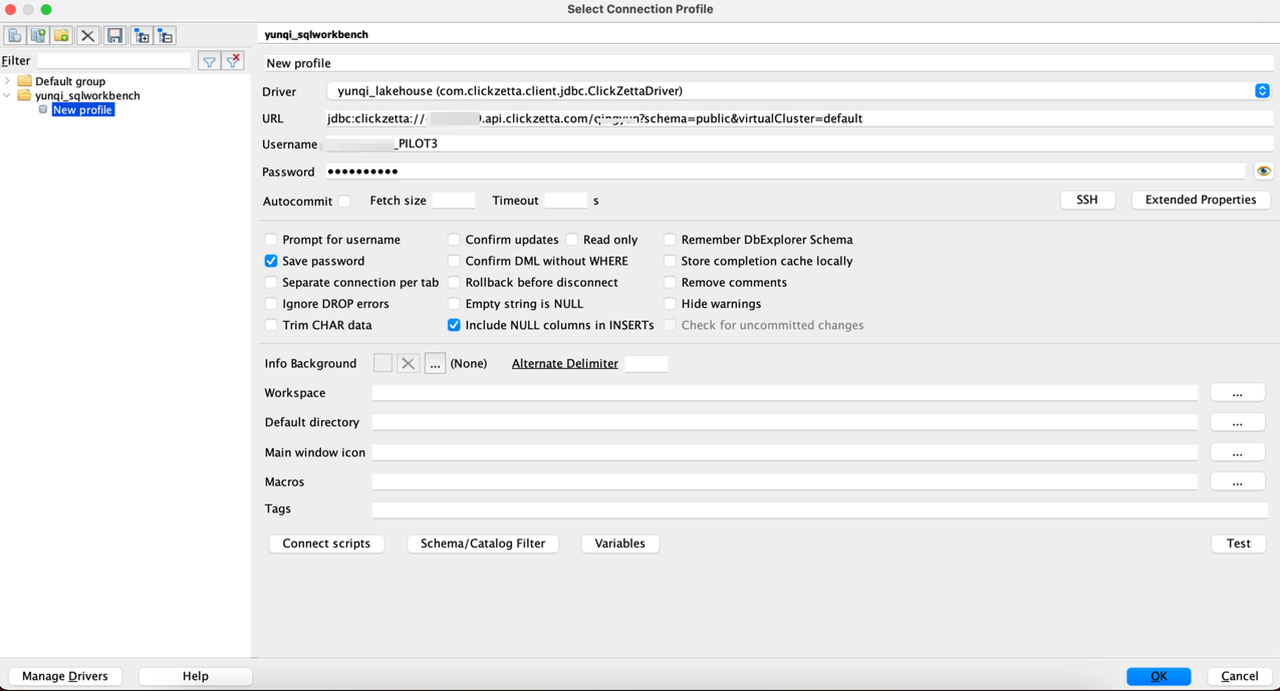Screen dimensions: 1280x691
Task: Save profiles using the floppy disk icon
Action: (x=115, y=36)
